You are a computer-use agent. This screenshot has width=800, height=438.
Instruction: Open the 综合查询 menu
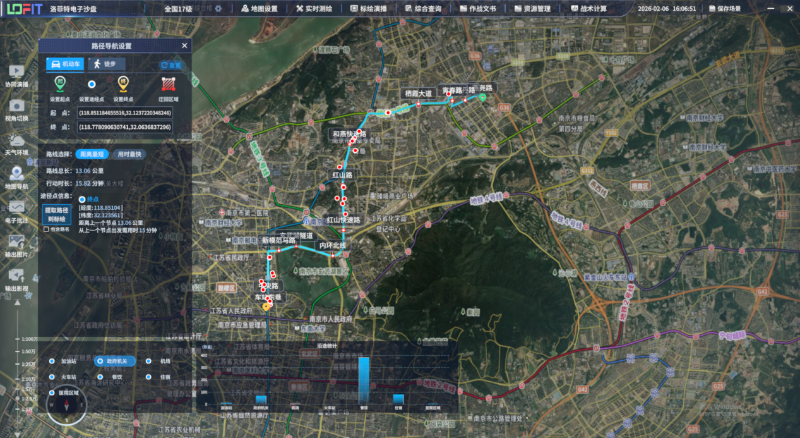coord(423,9)
